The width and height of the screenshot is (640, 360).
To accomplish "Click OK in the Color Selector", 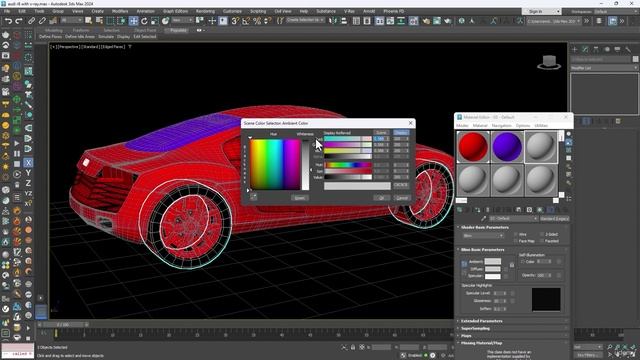I will pos(381,198).
